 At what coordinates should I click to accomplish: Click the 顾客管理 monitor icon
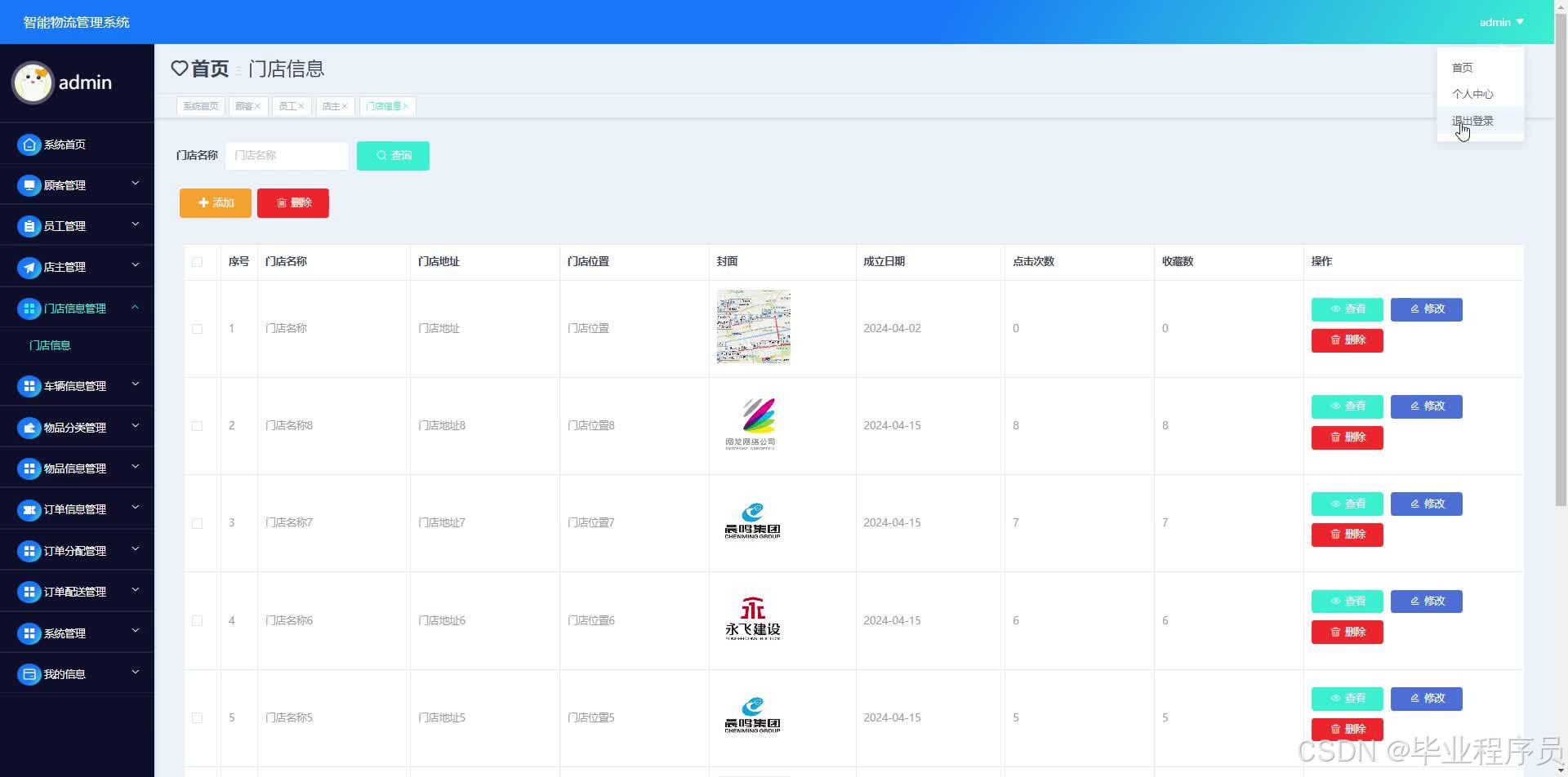click(x=29, y=185)
